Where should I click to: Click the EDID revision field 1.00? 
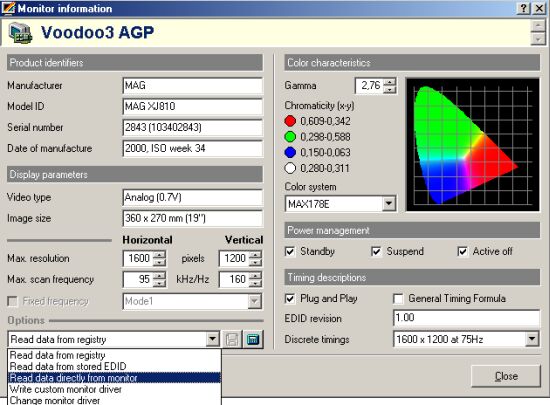pos(466,318)
